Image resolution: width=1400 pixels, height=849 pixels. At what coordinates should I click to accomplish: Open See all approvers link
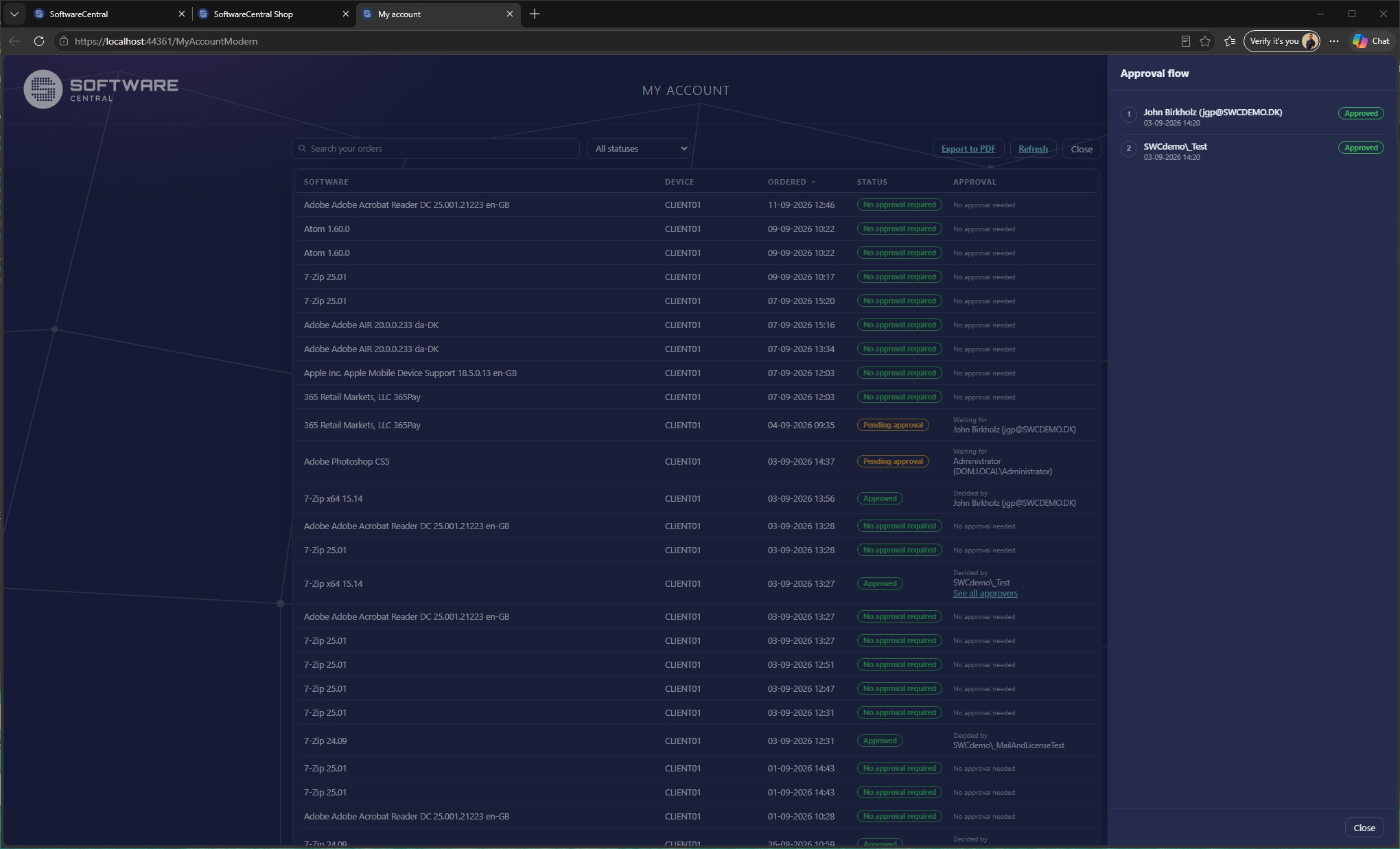(x=985, y=594)
